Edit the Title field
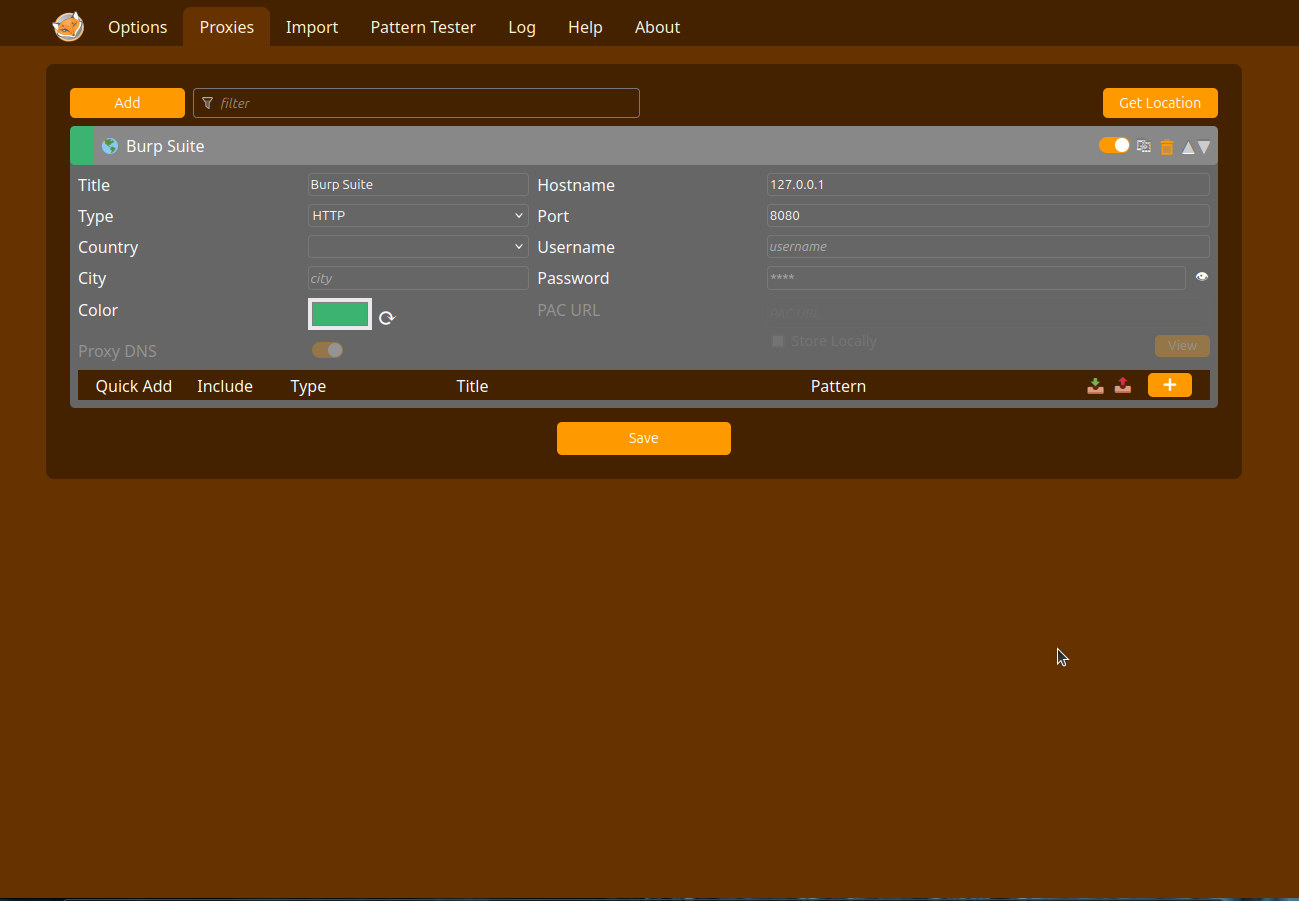The width and height of the screenshot is (1299, 901). pyautogui.click(x=418, y=184)
